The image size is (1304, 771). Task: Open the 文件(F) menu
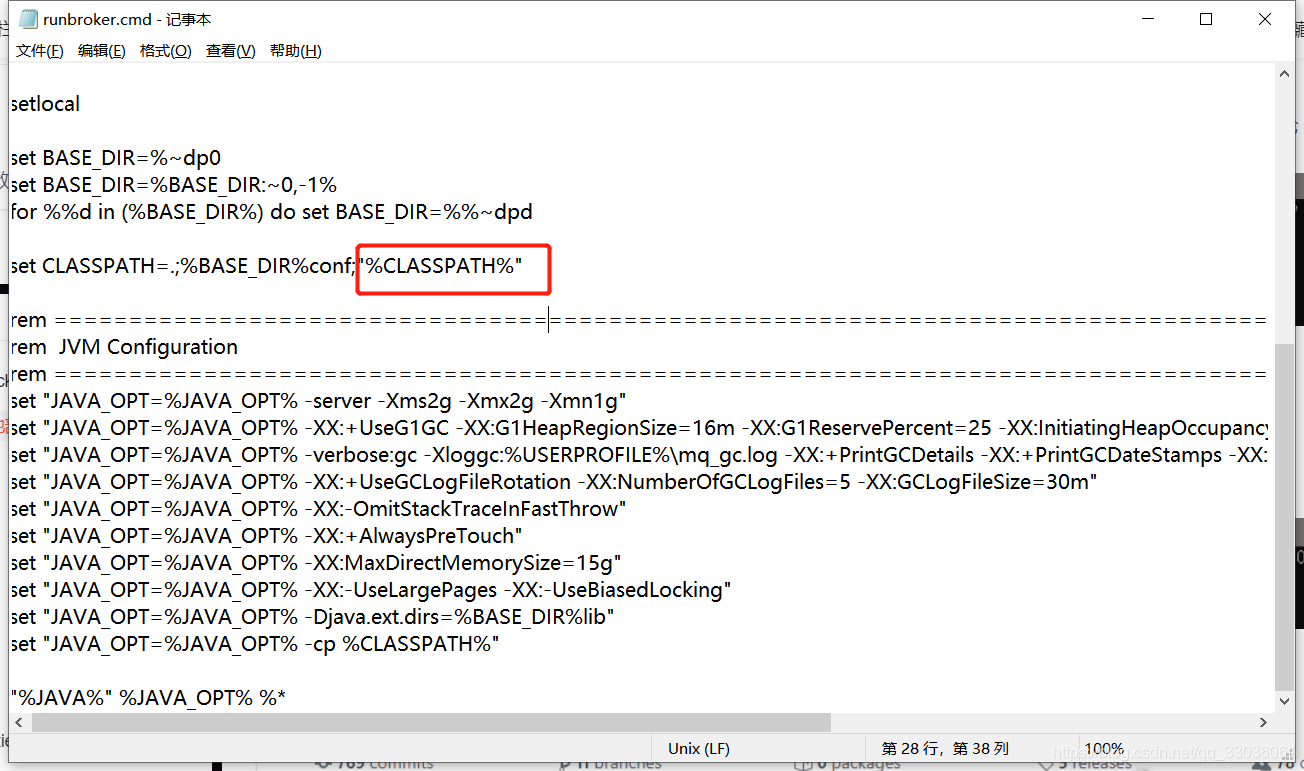coord(39,50)
